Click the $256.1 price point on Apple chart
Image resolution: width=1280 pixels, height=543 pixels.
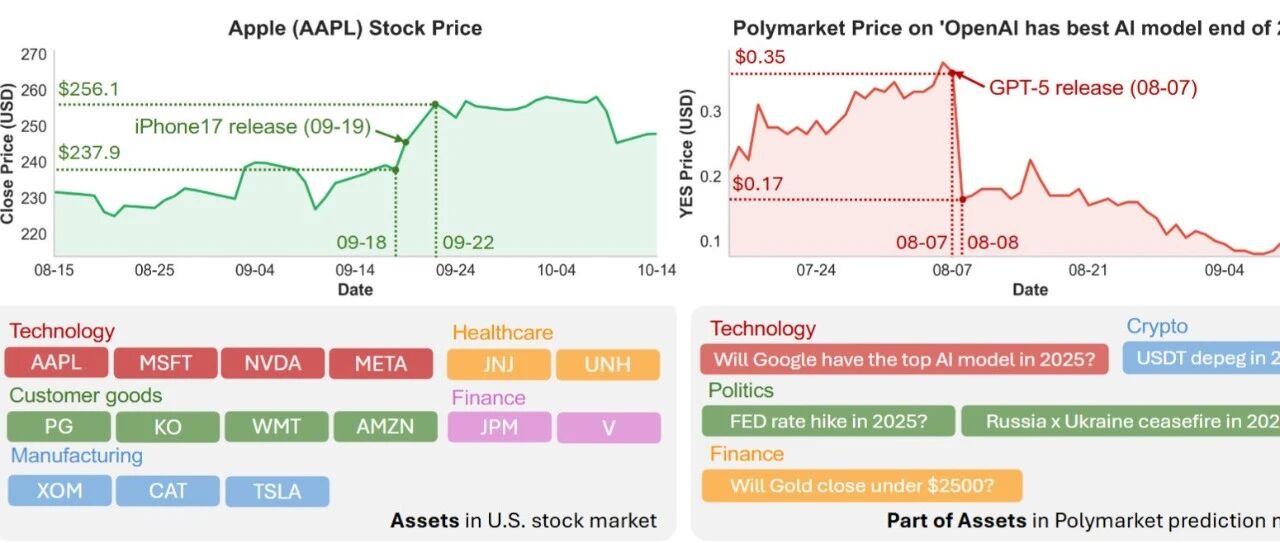coord(435,104)
